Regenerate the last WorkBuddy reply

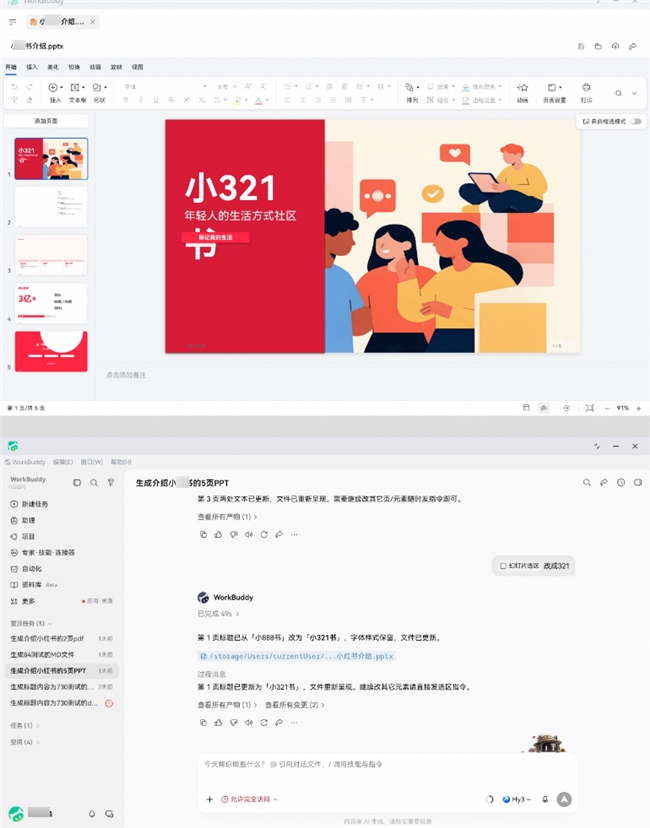click(264, 722)
